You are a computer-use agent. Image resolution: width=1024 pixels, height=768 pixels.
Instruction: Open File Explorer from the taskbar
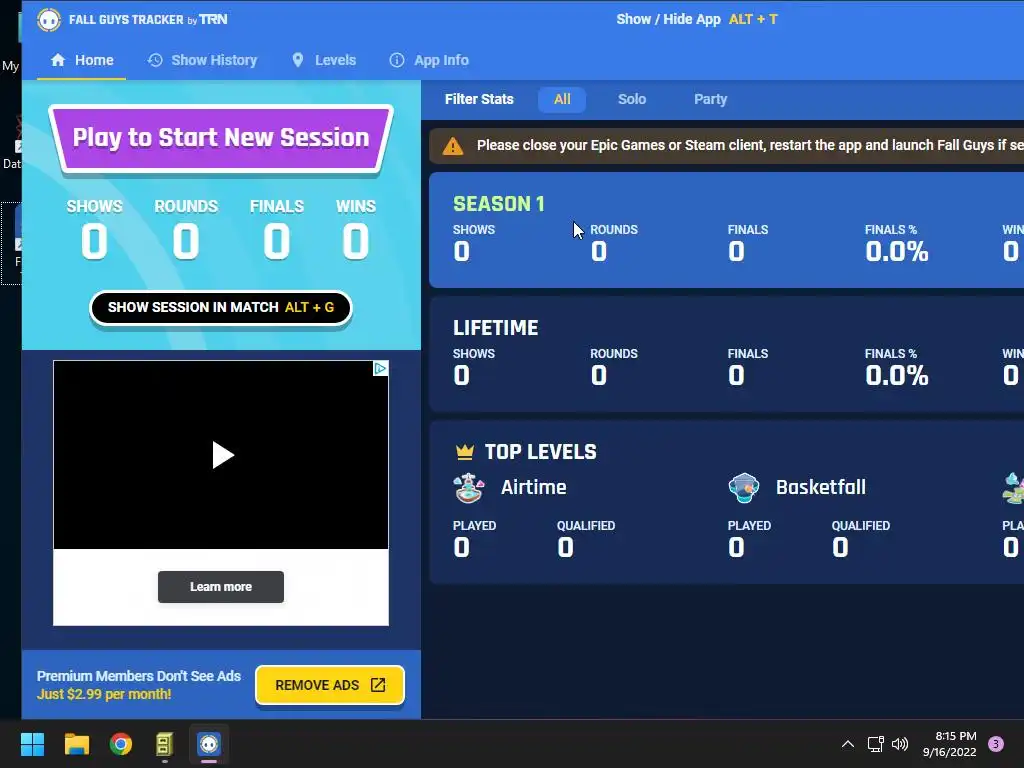76,744
